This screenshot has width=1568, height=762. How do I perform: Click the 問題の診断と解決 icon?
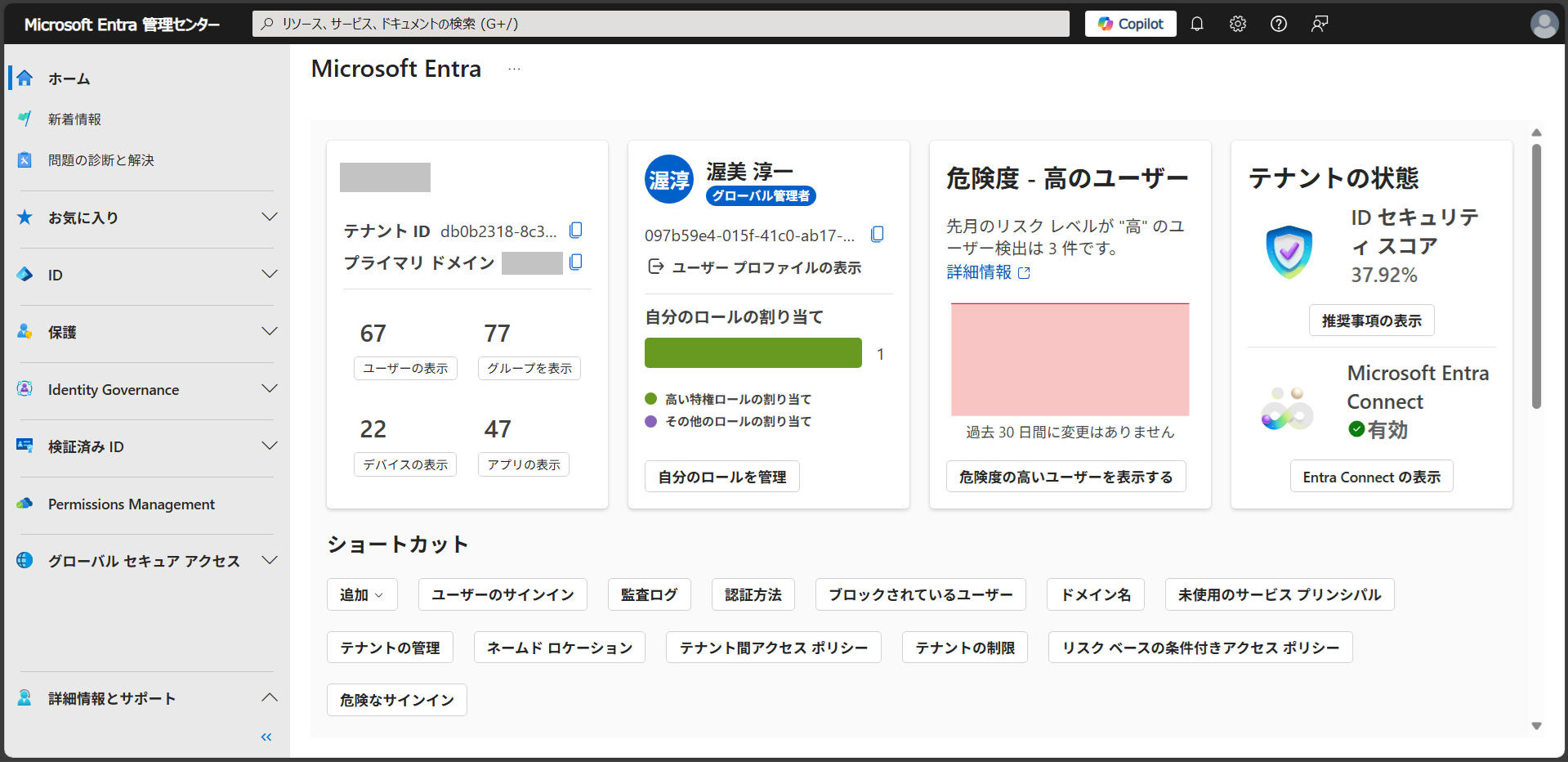pyautogui.click(x=25, y=160)
